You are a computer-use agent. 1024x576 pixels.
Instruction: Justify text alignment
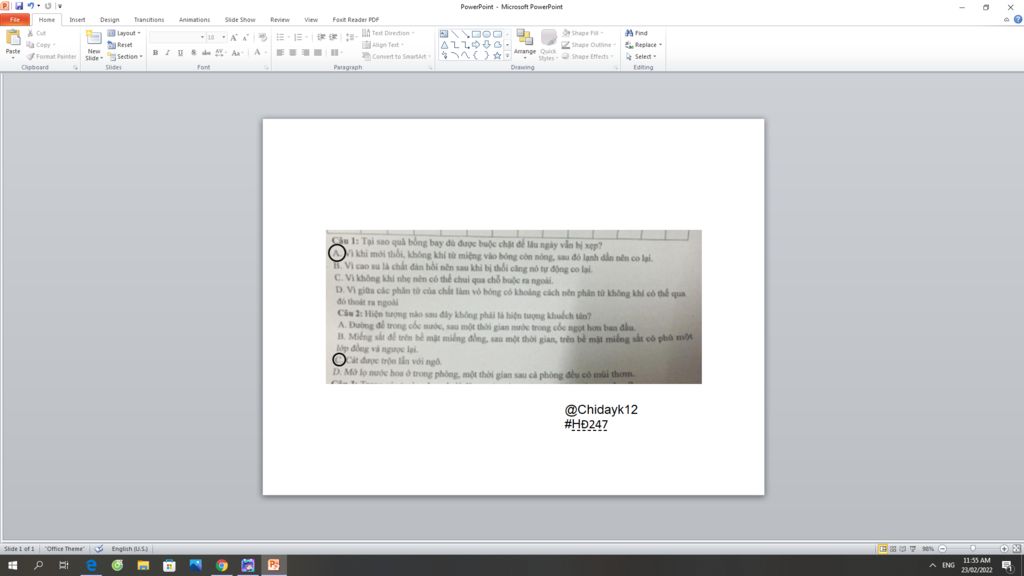[317, 53]
